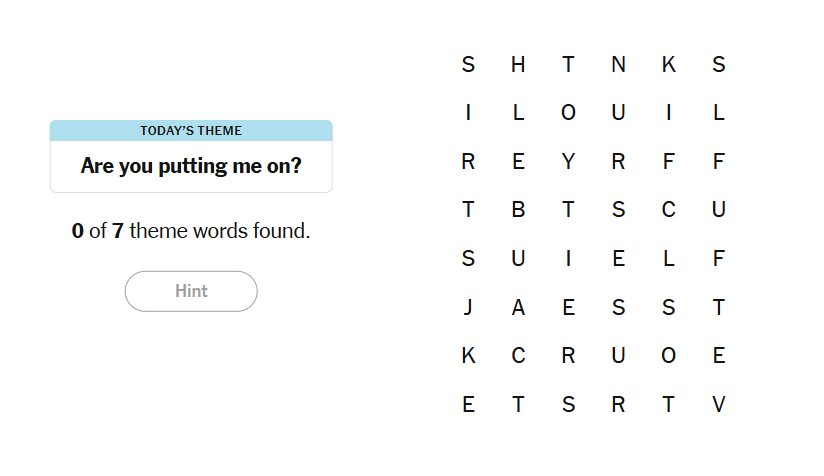
Task: Select the letter A in the grid
Action: click(518, 308)
